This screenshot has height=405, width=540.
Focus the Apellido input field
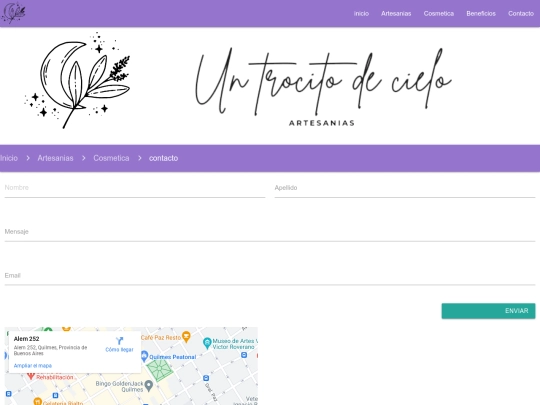pos(405,188)
